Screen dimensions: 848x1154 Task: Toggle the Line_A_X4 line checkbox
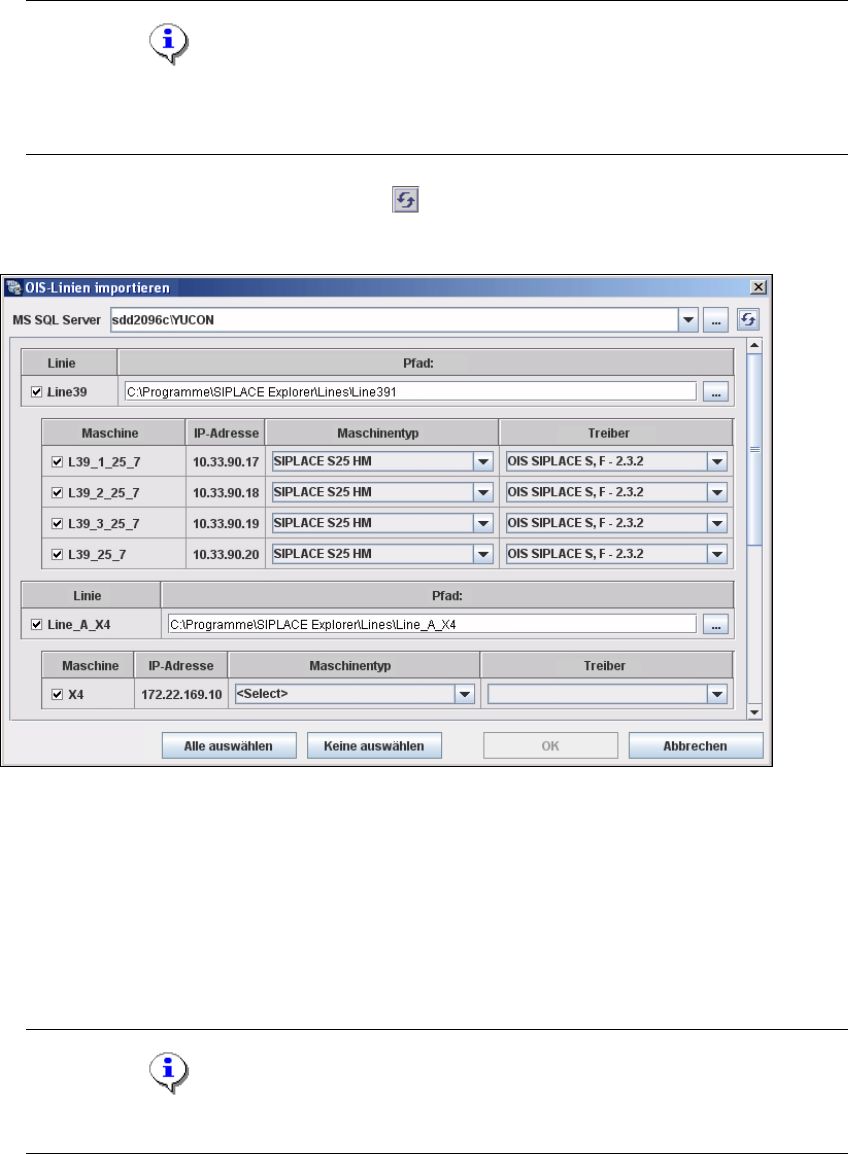36,624
